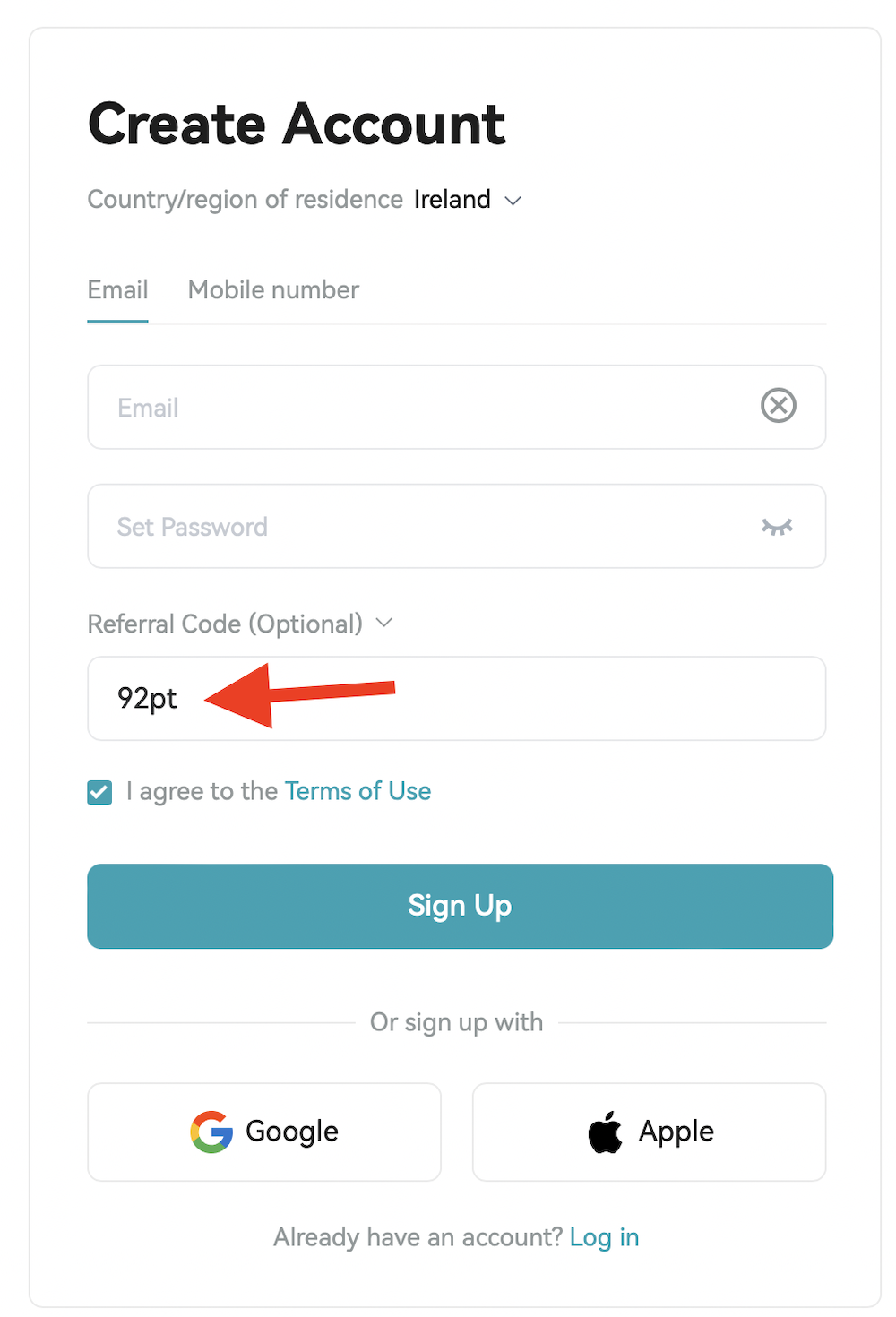The width and height of the screenshot is (896, 1317).
Task: Click the Referral Code (Optional) label
Action: (x=225, y=624)
